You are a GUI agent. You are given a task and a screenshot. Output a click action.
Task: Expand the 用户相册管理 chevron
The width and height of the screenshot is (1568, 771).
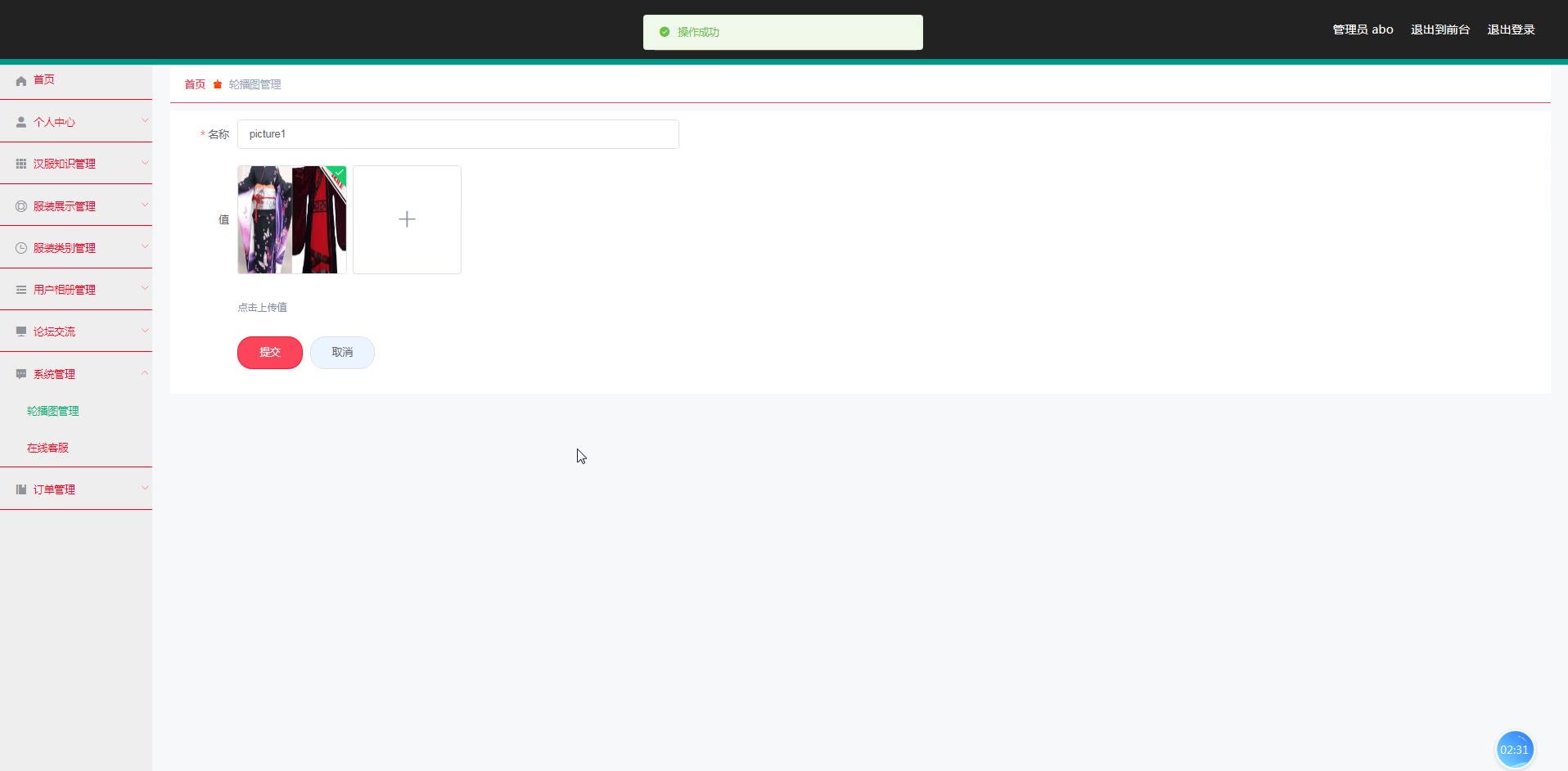click(x=145, y=288)
